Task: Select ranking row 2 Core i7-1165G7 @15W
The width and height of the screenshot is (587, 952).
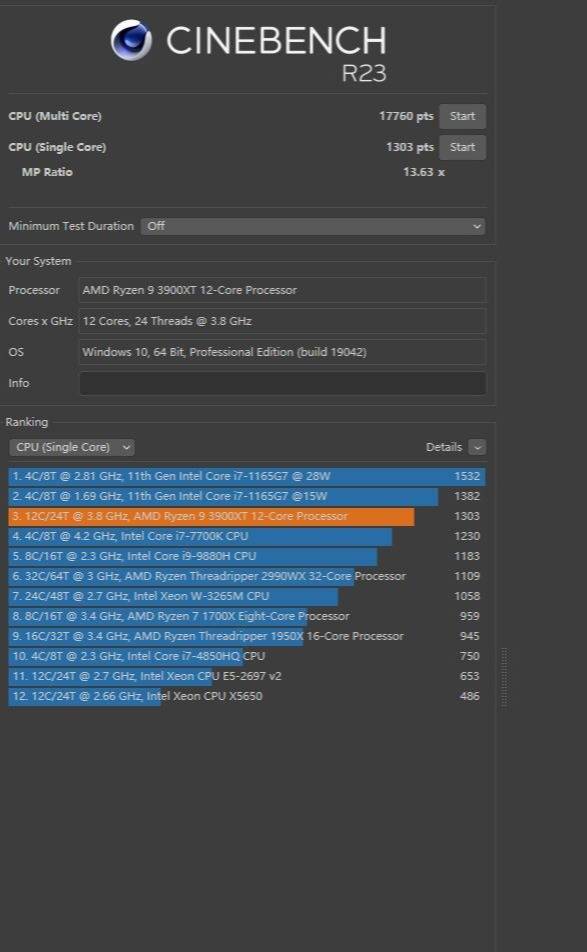Action: point(247,496)
